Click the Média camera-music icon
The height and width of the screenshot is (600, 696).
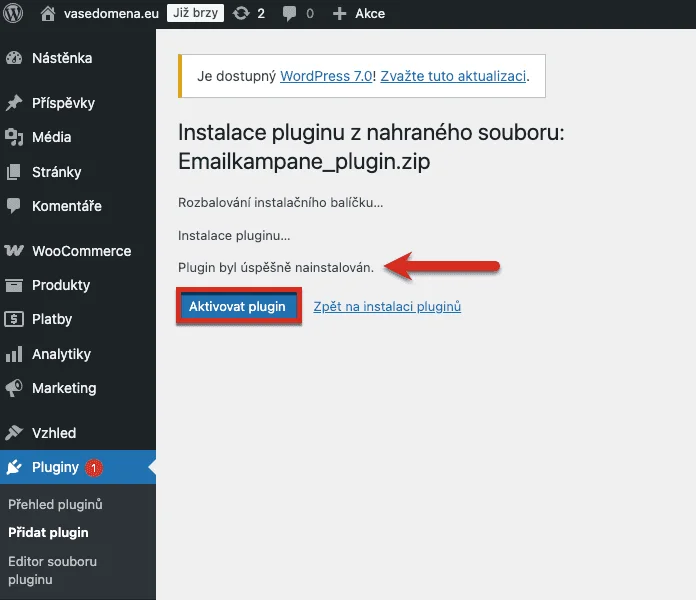pos(14,137)
